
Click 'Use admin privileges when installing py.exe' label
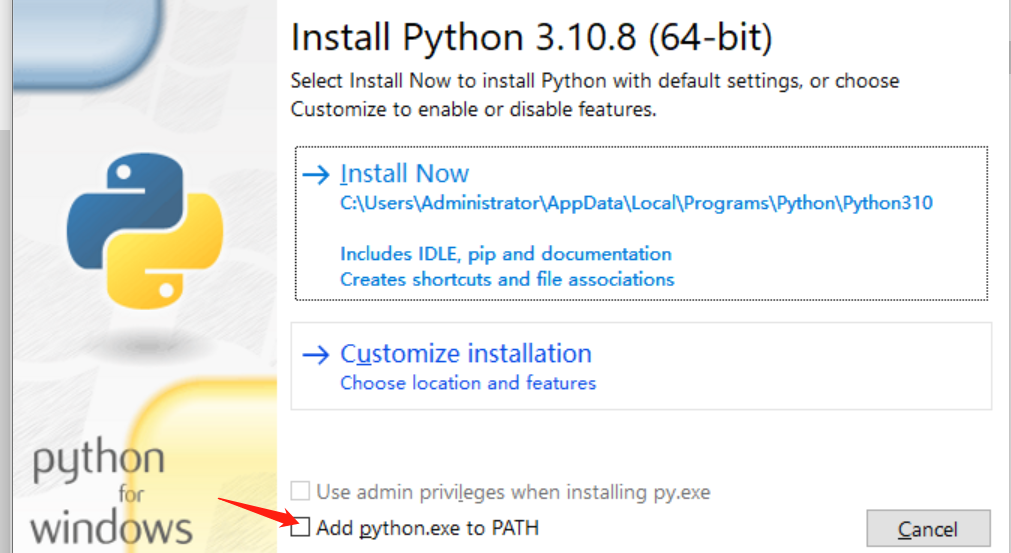pyautogui.click(x=513, y=491)
